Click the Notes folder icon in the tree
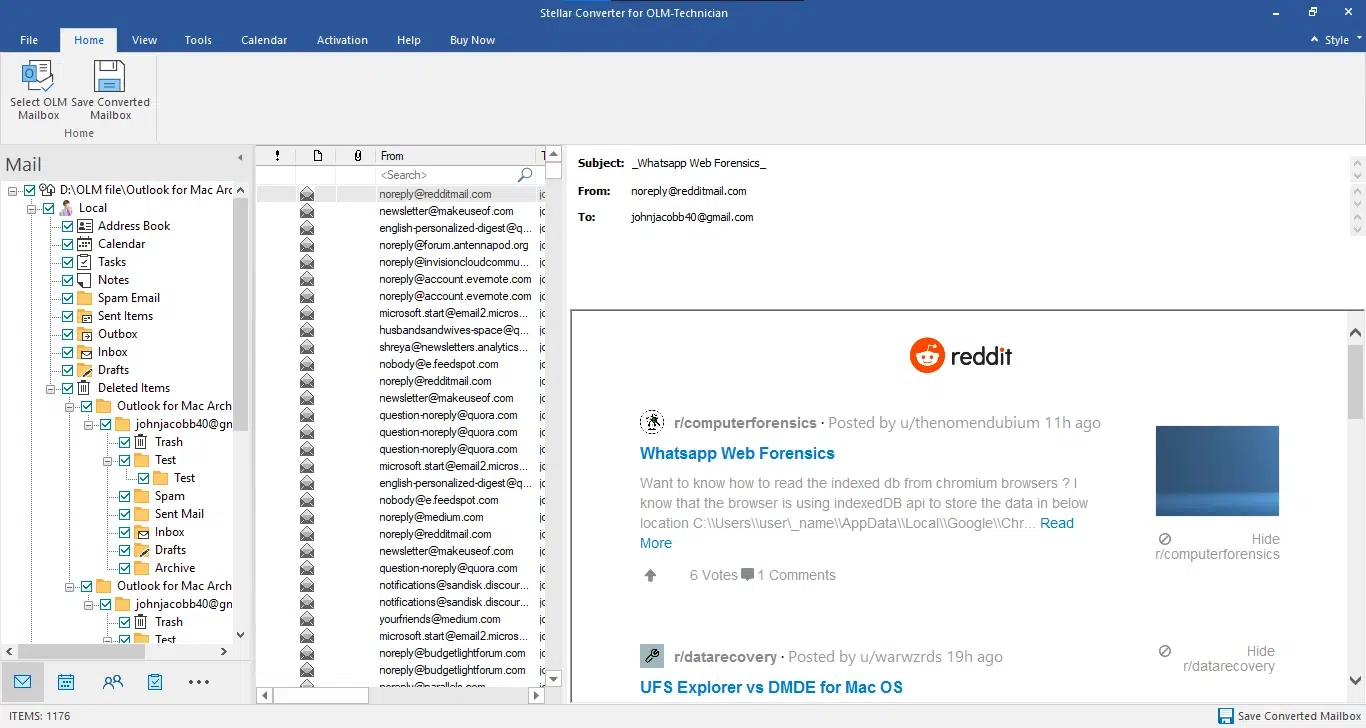Viewport: 1366px width, 728px height. (85, 280)
